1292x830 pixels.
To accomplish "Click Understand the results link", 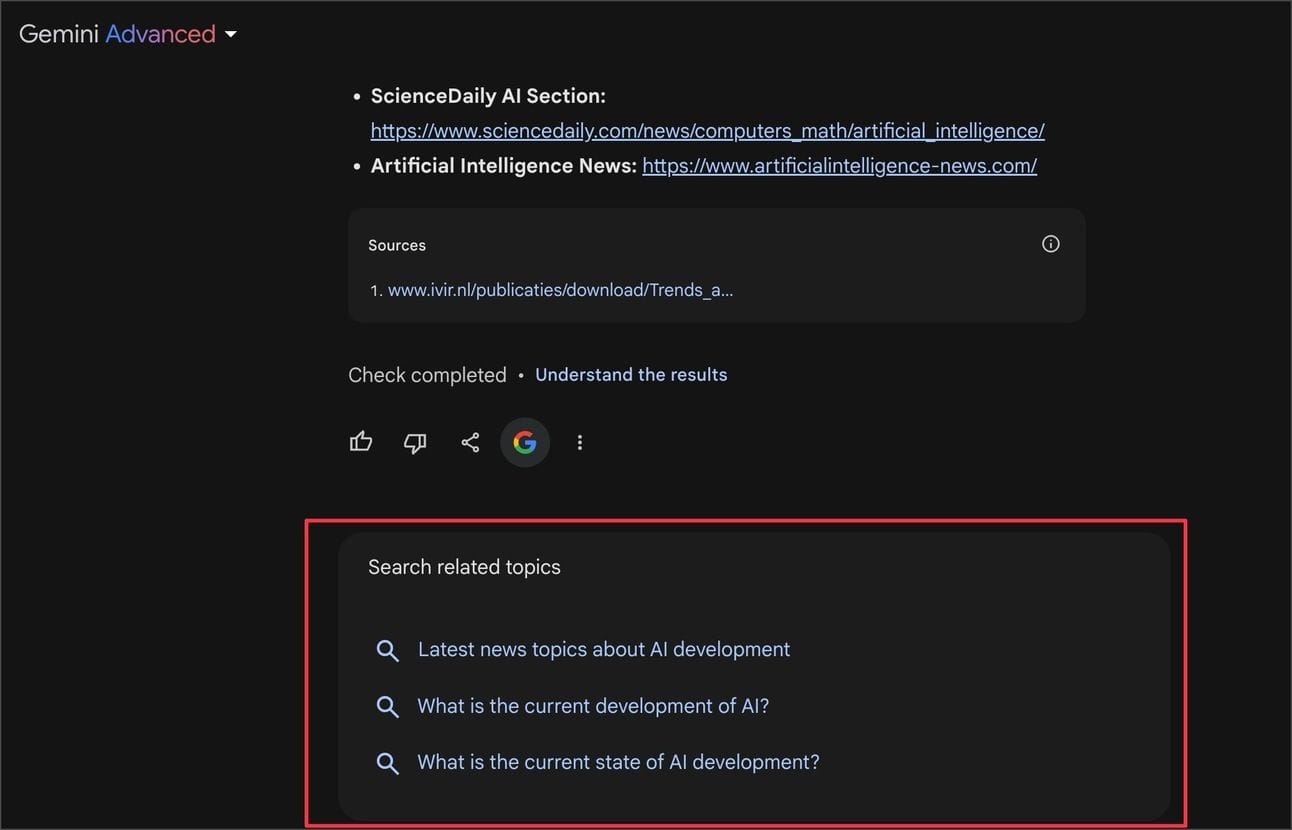I will [631, 375].
